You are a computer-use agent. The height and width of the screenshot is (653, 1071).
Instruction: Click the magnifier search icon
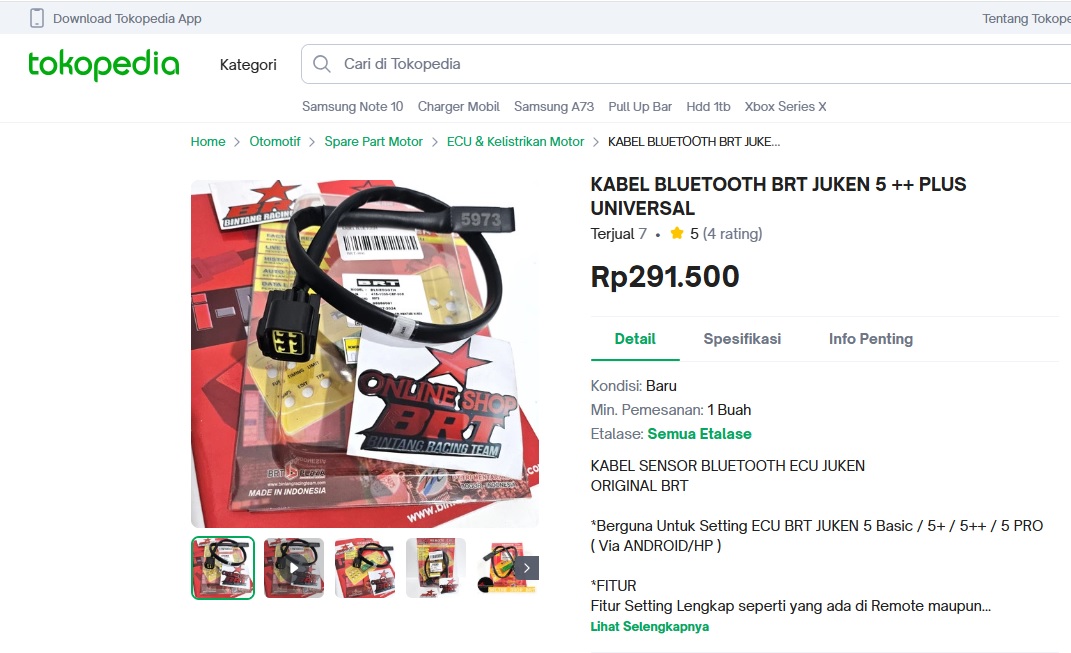322,64
